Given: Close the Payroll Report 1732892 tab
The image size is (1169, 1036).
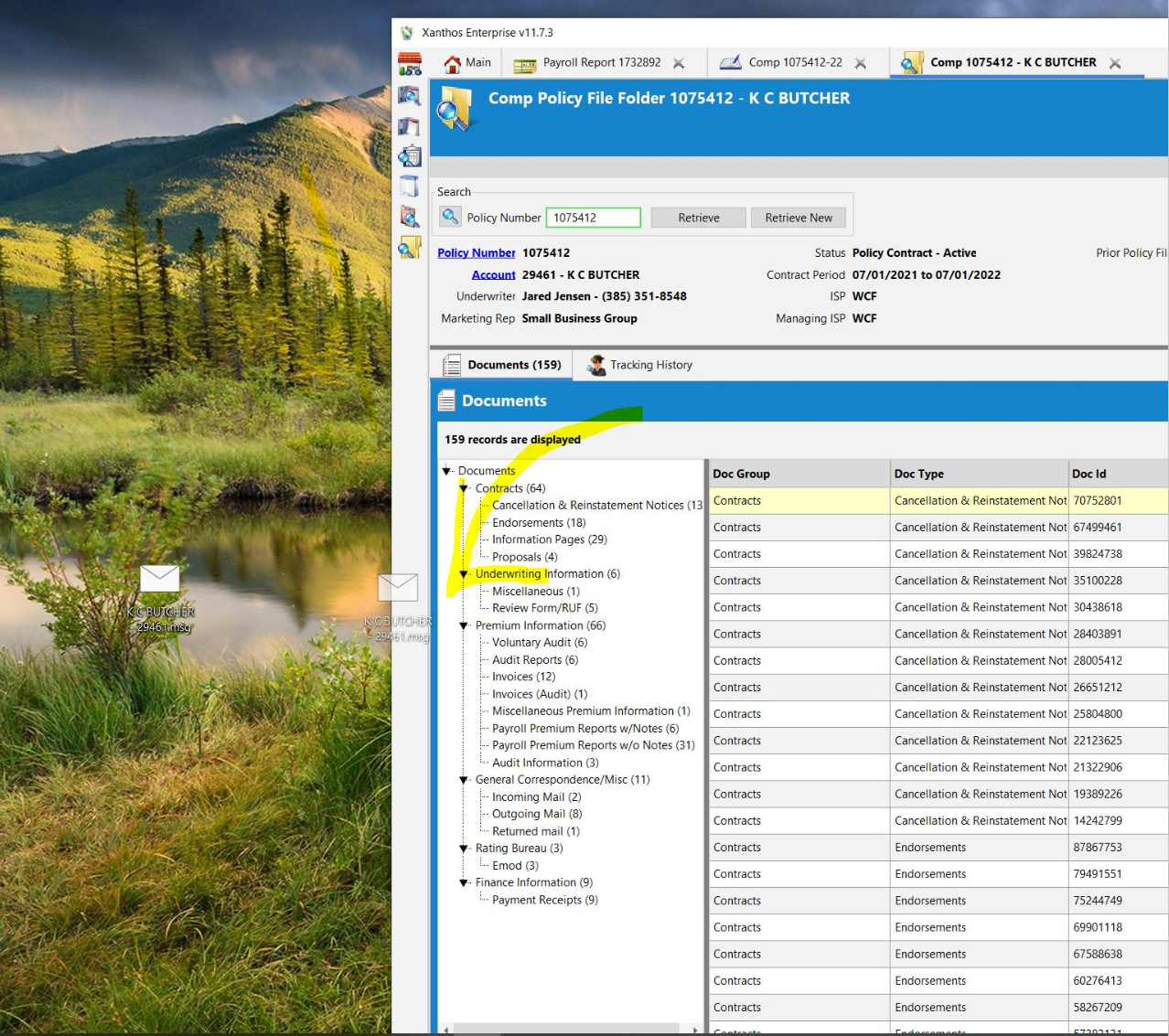Looking at the screenshot, I should pos(679,63).
